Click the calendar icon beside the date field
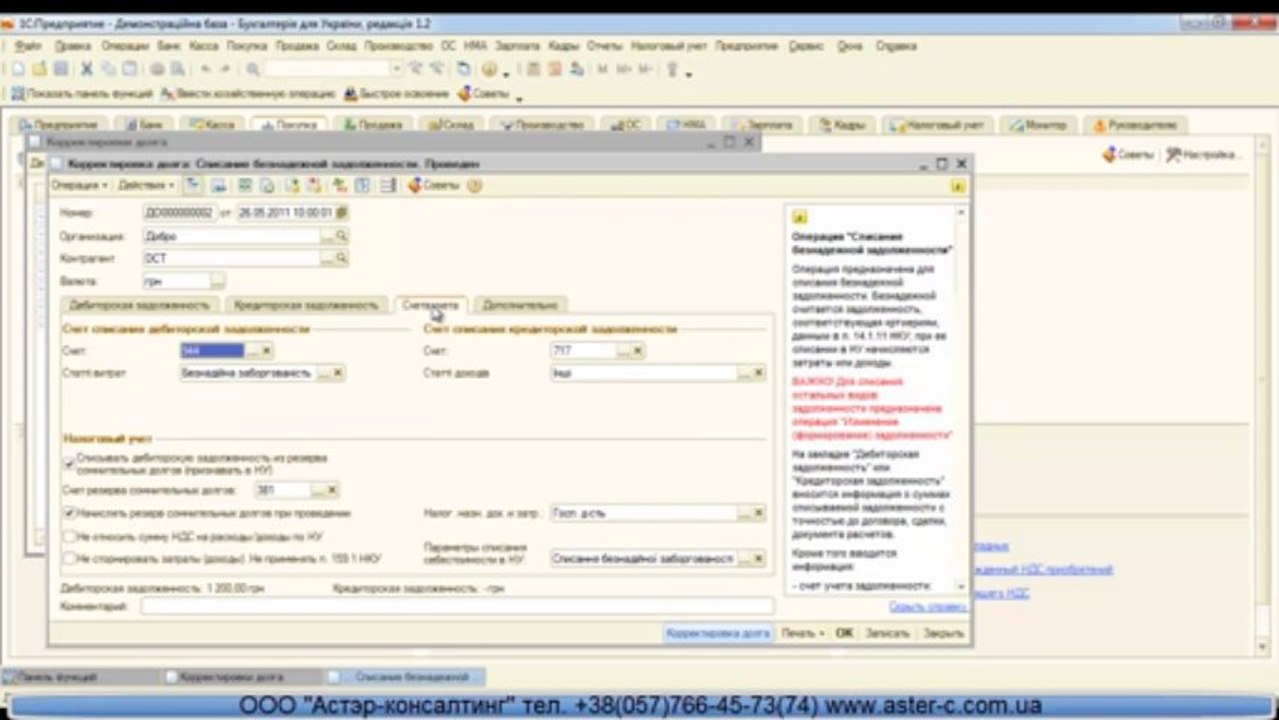Image resolution: width=1279 pixels, height=720 pixels. click(x=342, y=212)
